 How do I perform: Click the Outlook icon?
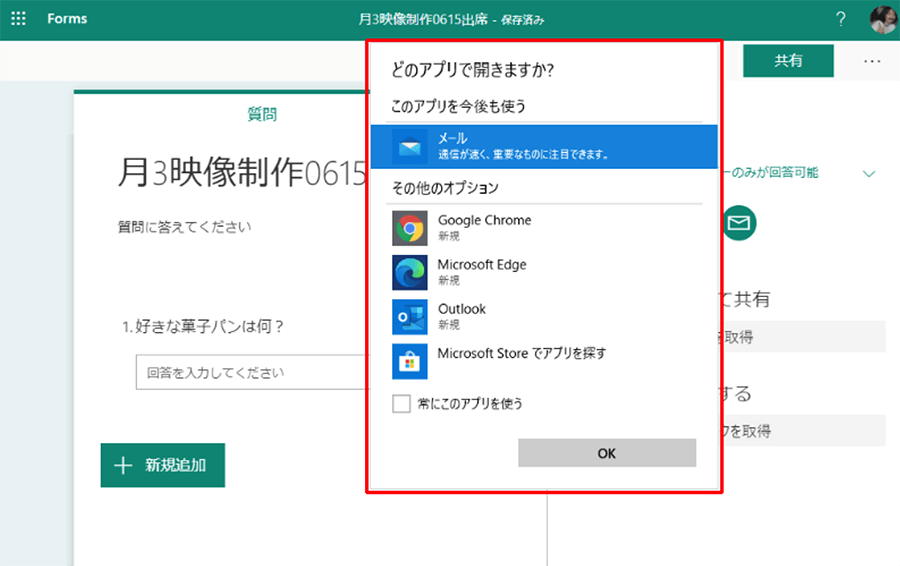tap(410, 316)
